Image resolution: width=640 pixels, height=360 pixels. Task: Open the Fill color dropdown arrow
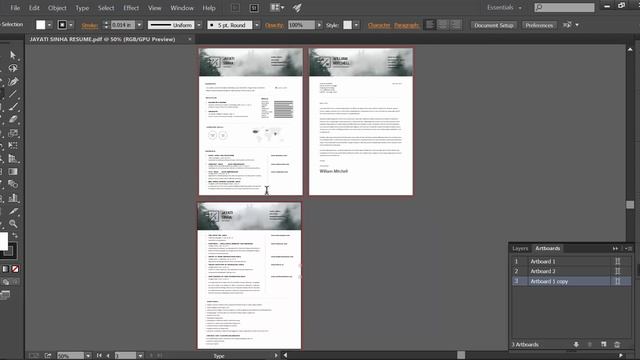click(x=49, y=25)
